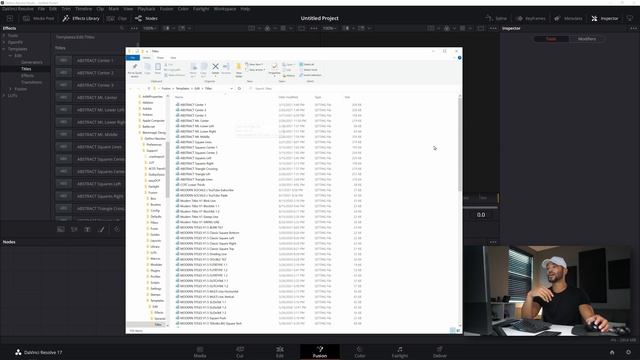Switch to the Color page
Image resolution: width=640 pixels, height=360 pixels.
tap(360, 352)
